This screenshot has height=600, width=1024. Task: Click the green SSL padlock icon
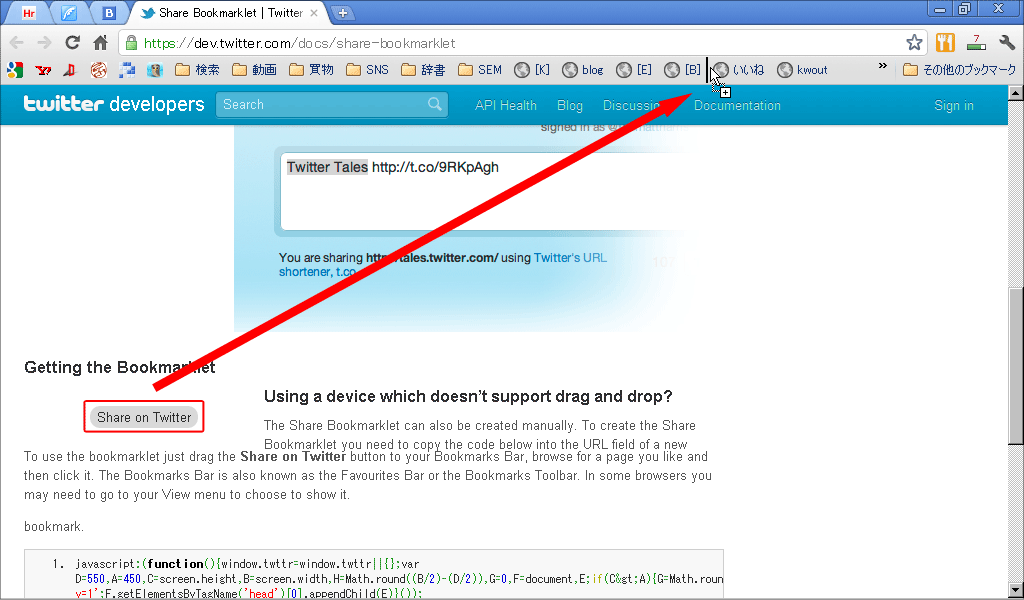pos(131,43)
